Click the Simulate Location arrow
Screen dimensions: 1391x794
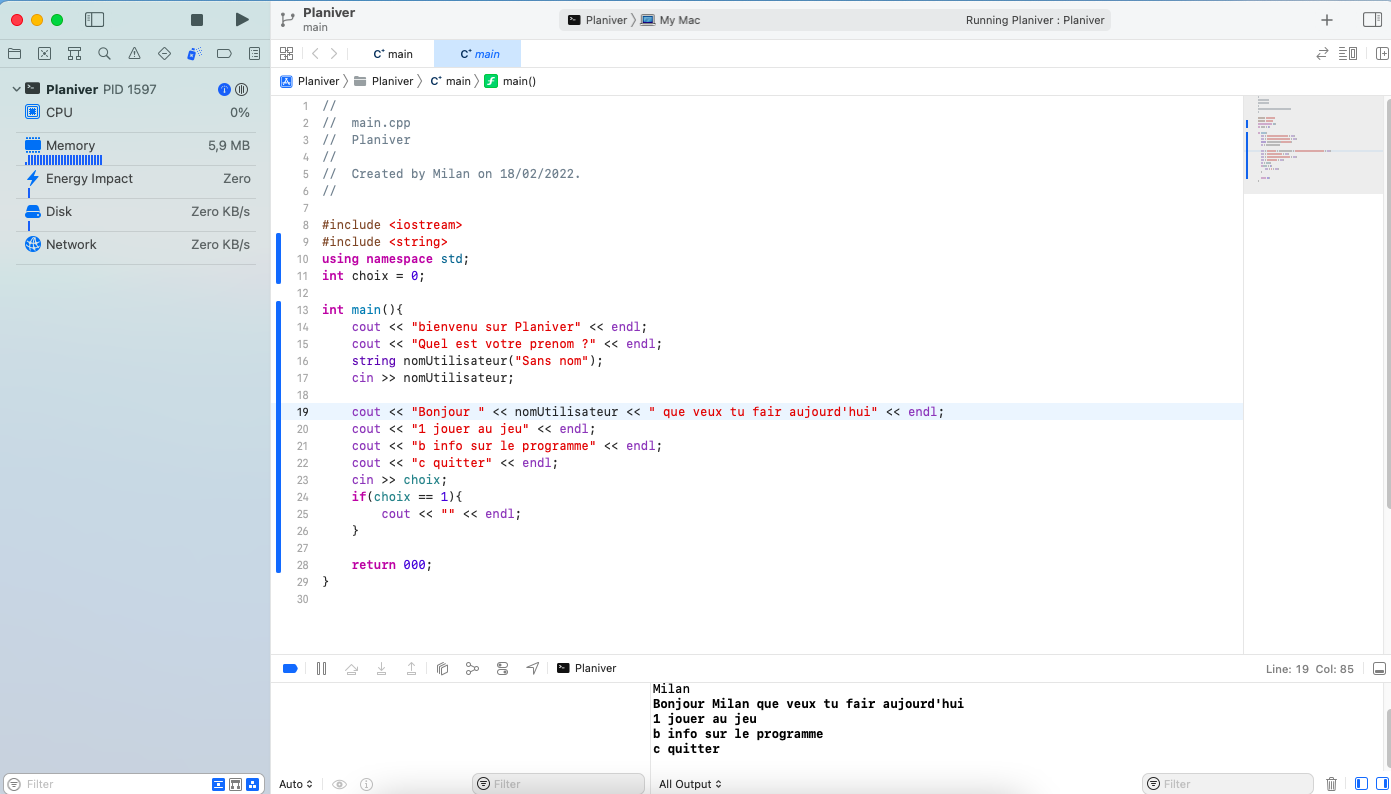click(x=533, y=668)
